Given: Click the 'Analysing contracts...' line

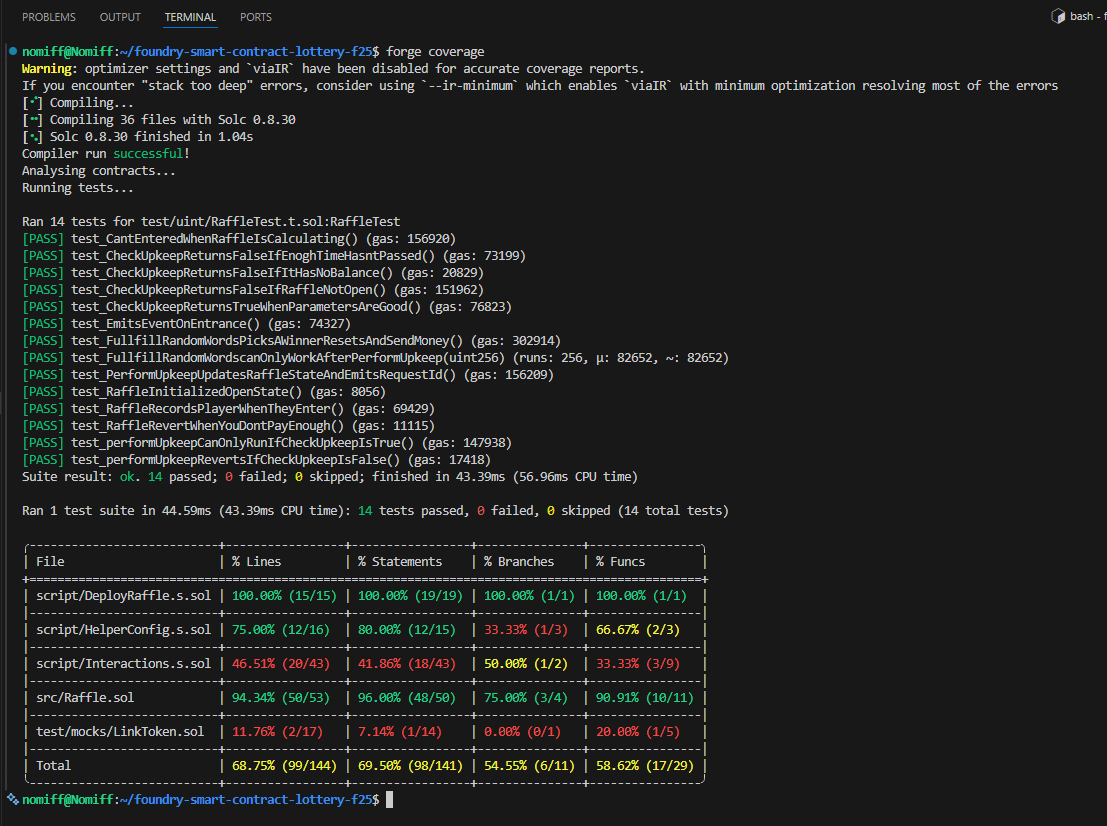Looking at the screenshot, I should (x=98, y=170).
